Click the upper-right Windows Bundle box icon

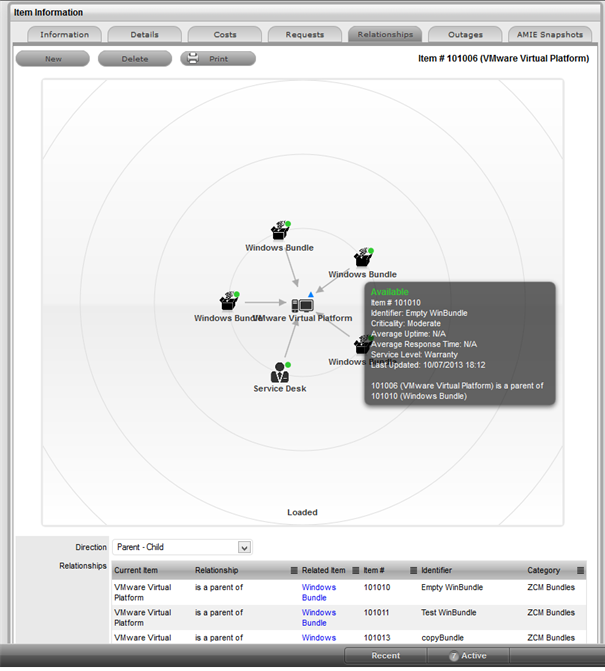[x=363, y=257]
